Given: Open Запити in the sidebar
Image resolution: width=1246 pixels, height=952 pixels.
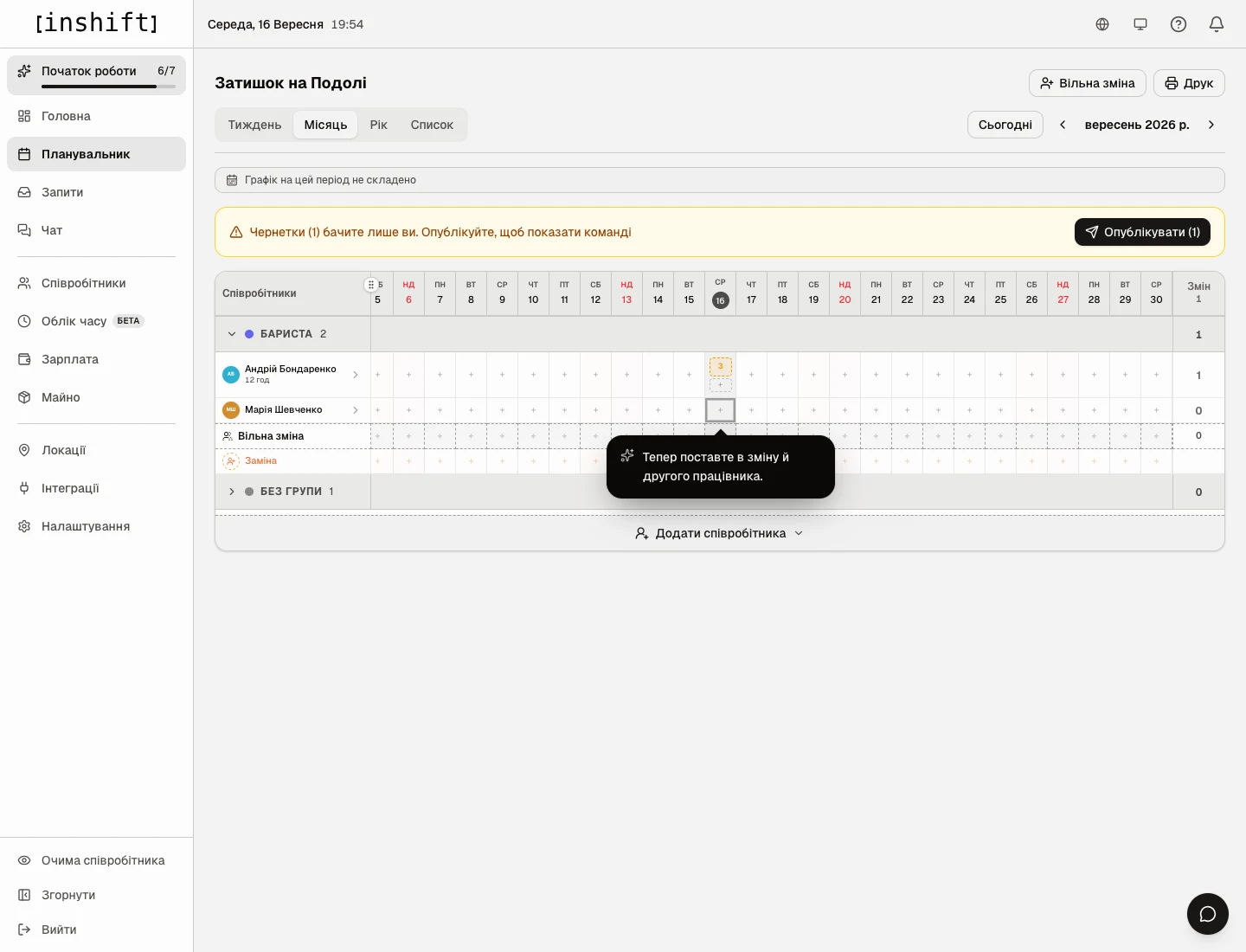Looking at the screenshot, I should (96, 192).
